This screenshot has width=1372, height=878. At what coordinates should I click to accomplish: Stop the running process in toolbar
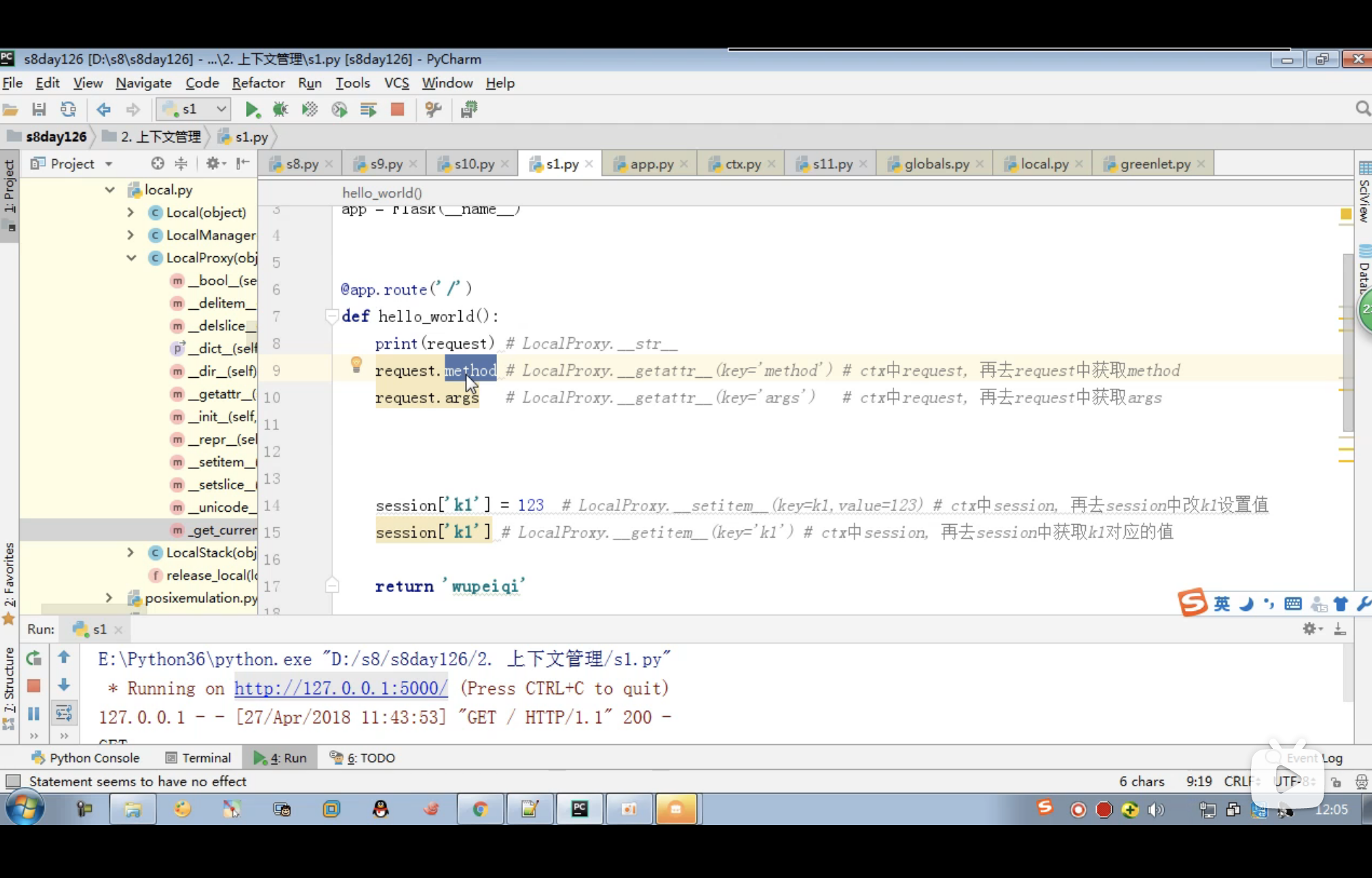click(x=398, y=109)
